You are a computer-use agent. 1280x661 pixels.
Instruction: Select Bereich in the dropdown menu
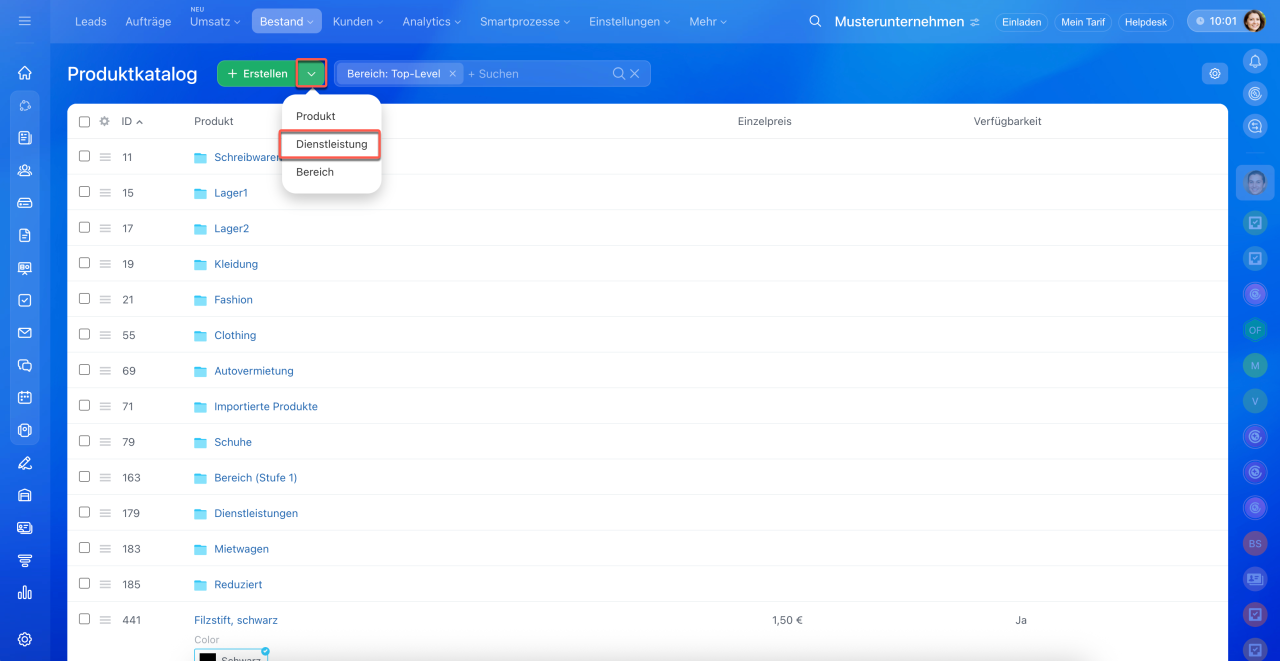315,172
